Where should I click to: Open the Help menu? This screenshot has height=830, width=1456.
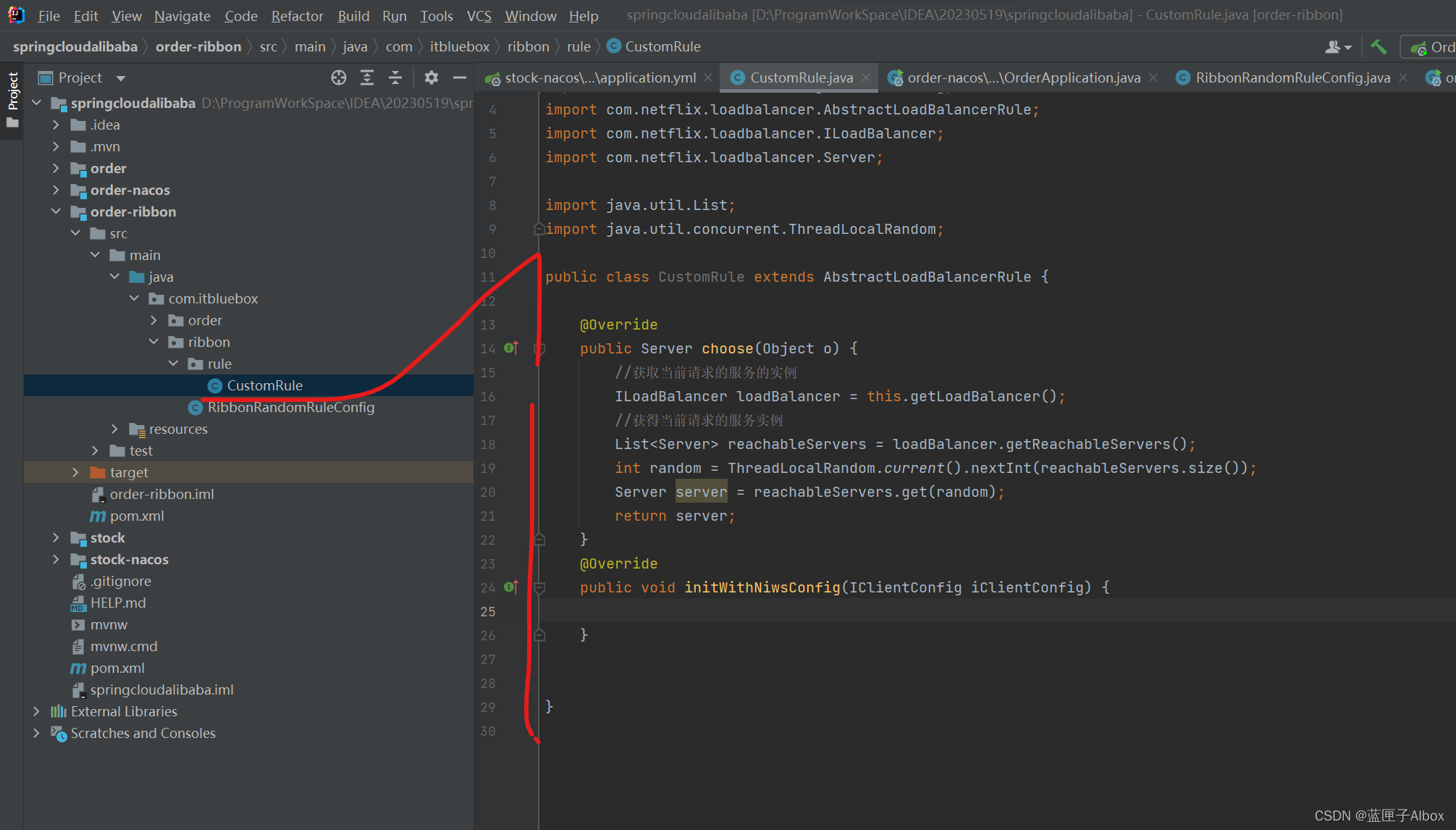coord(584,15)
